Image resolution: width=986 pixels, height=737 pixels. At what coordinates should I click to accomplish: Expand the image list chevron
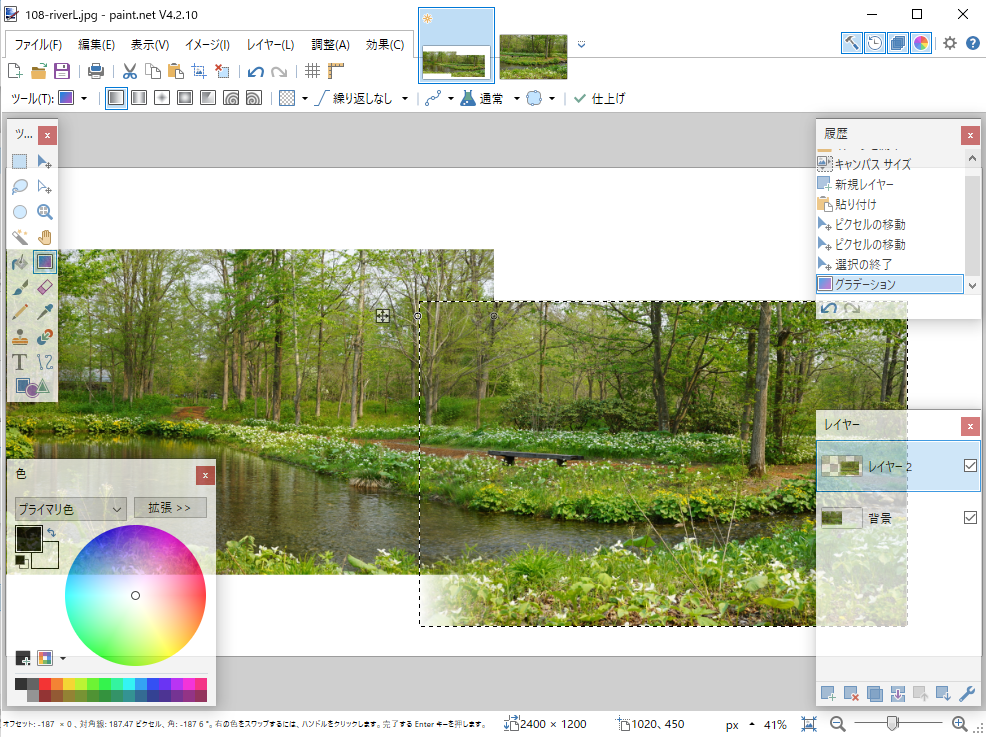coord(582,44)
